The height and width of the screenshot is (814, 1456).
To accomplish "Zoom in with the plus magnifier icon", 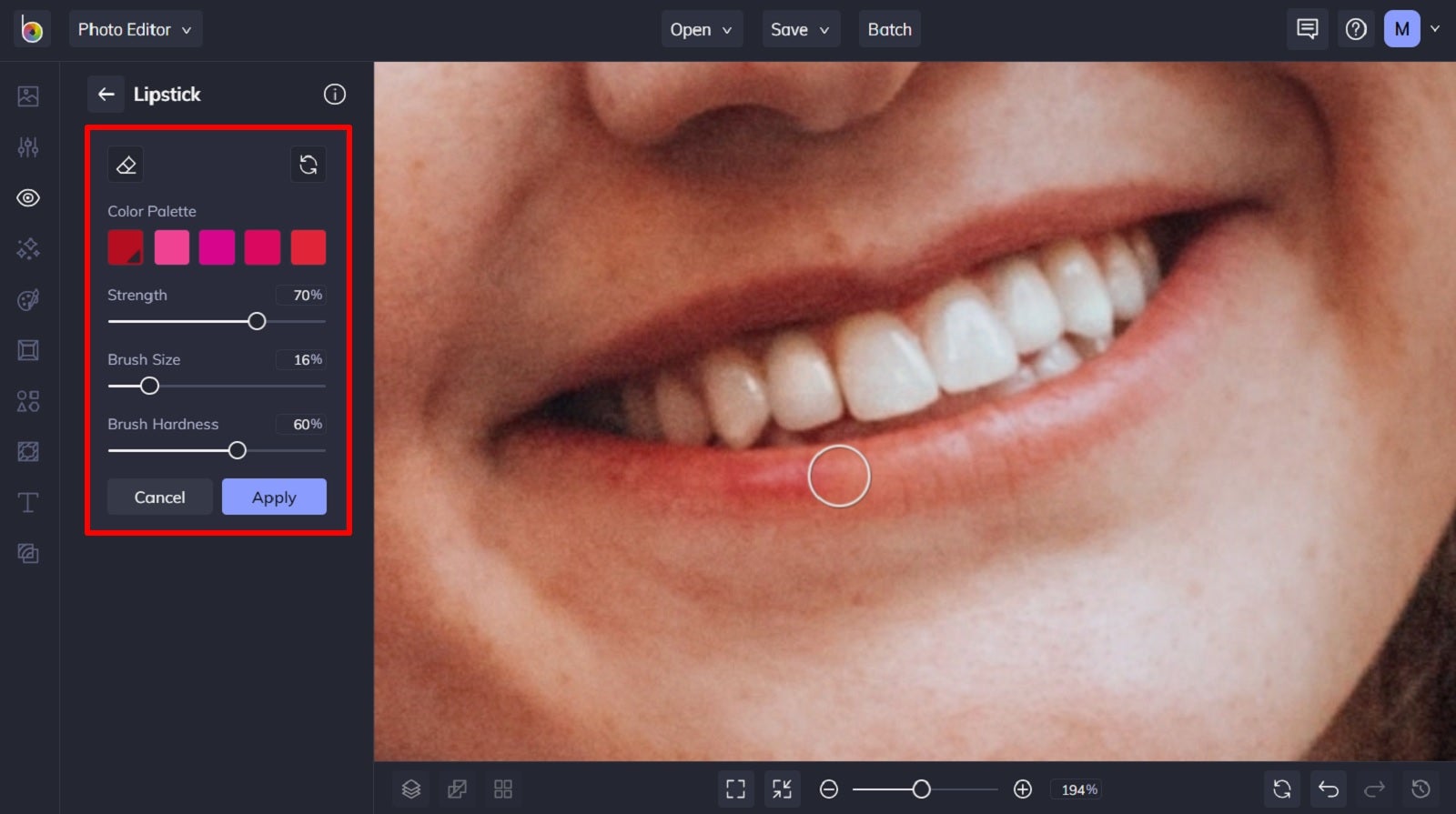I will [1023, 789].
